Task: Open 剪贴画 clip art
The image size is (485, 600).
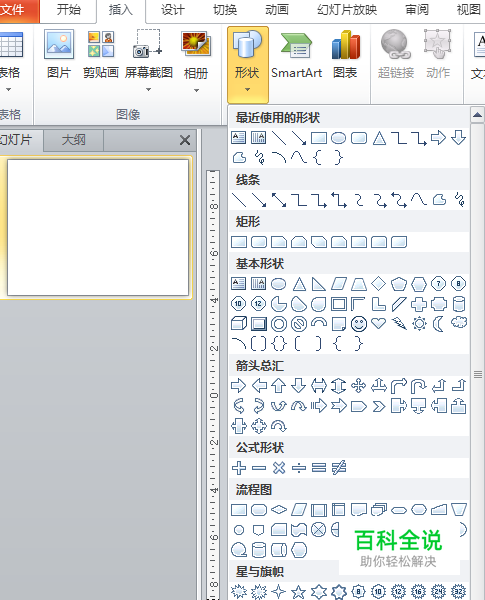Action: click(x=101, y=55)
